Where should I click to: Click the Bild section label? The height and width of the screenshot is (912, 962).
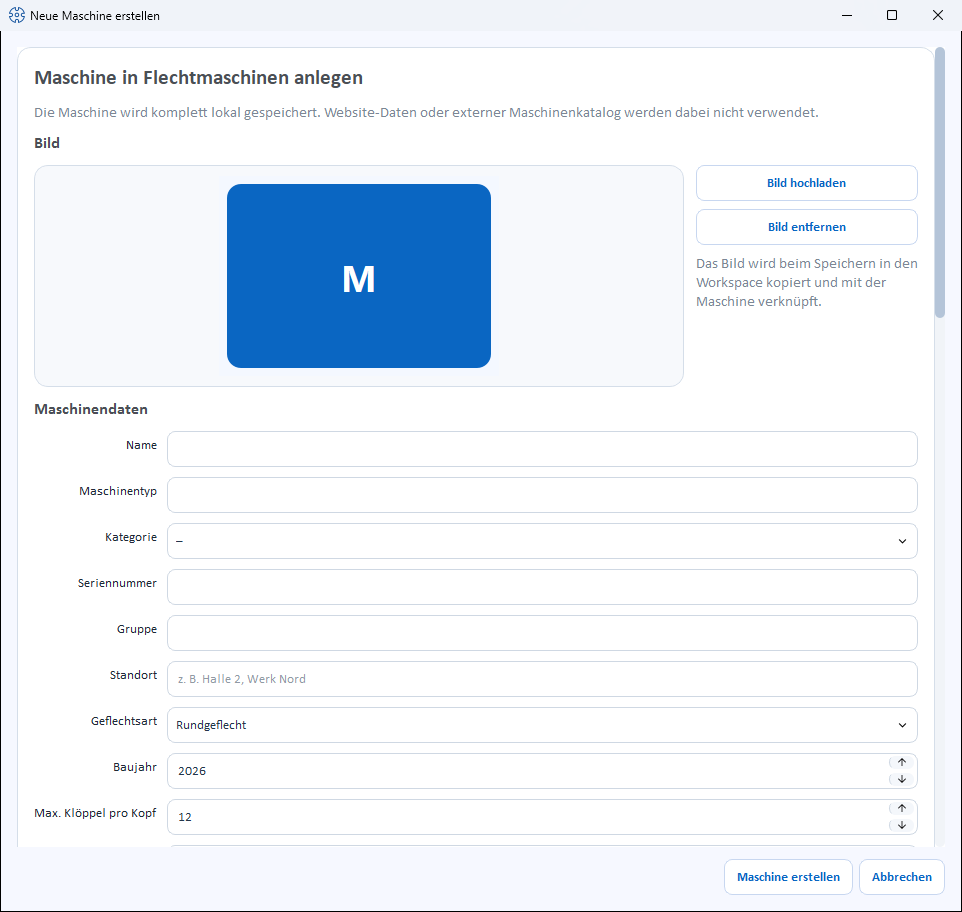(x=47, y=143)
